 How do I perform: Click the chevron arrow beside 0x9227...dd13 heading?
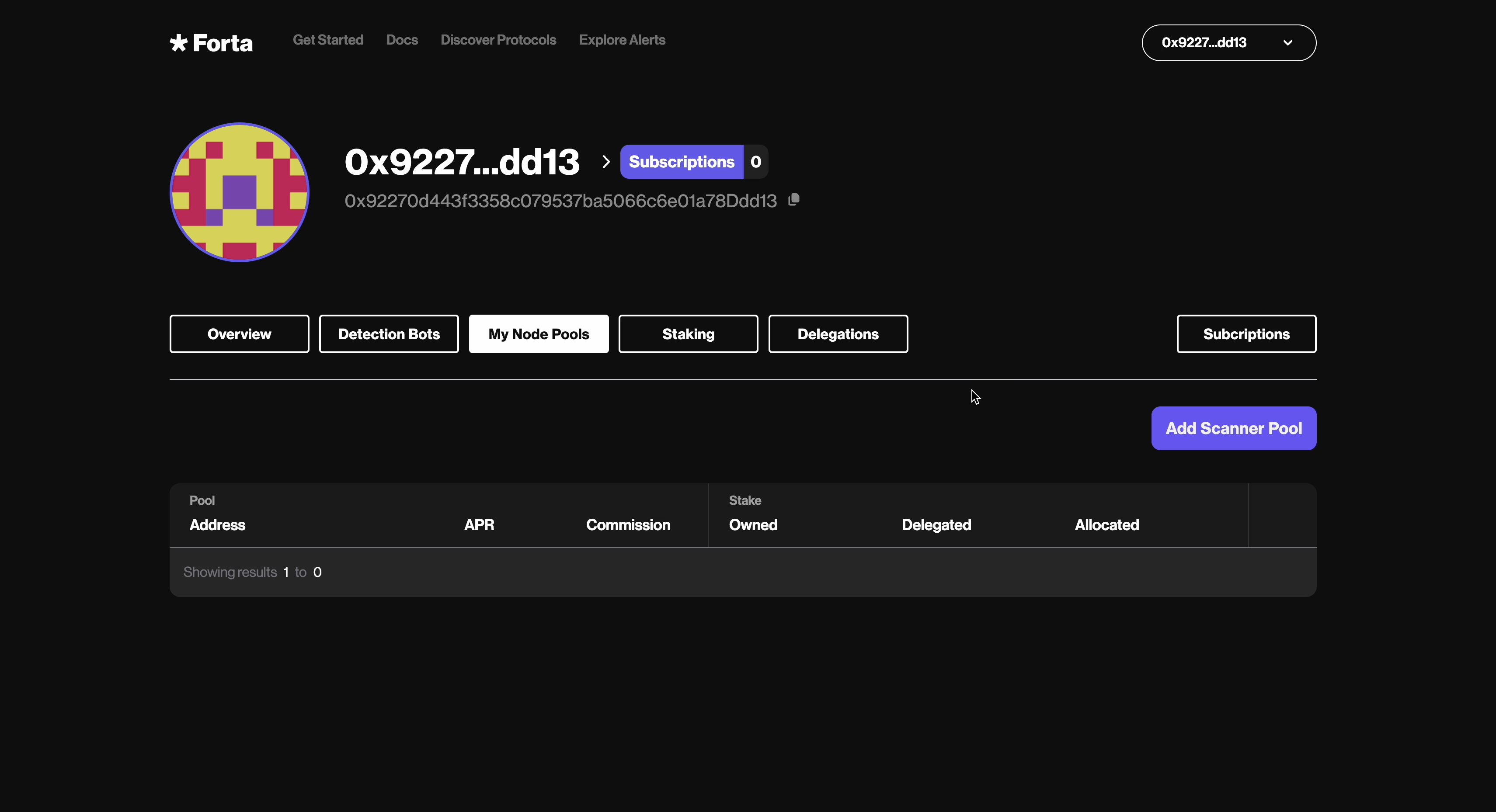(606, 161)
